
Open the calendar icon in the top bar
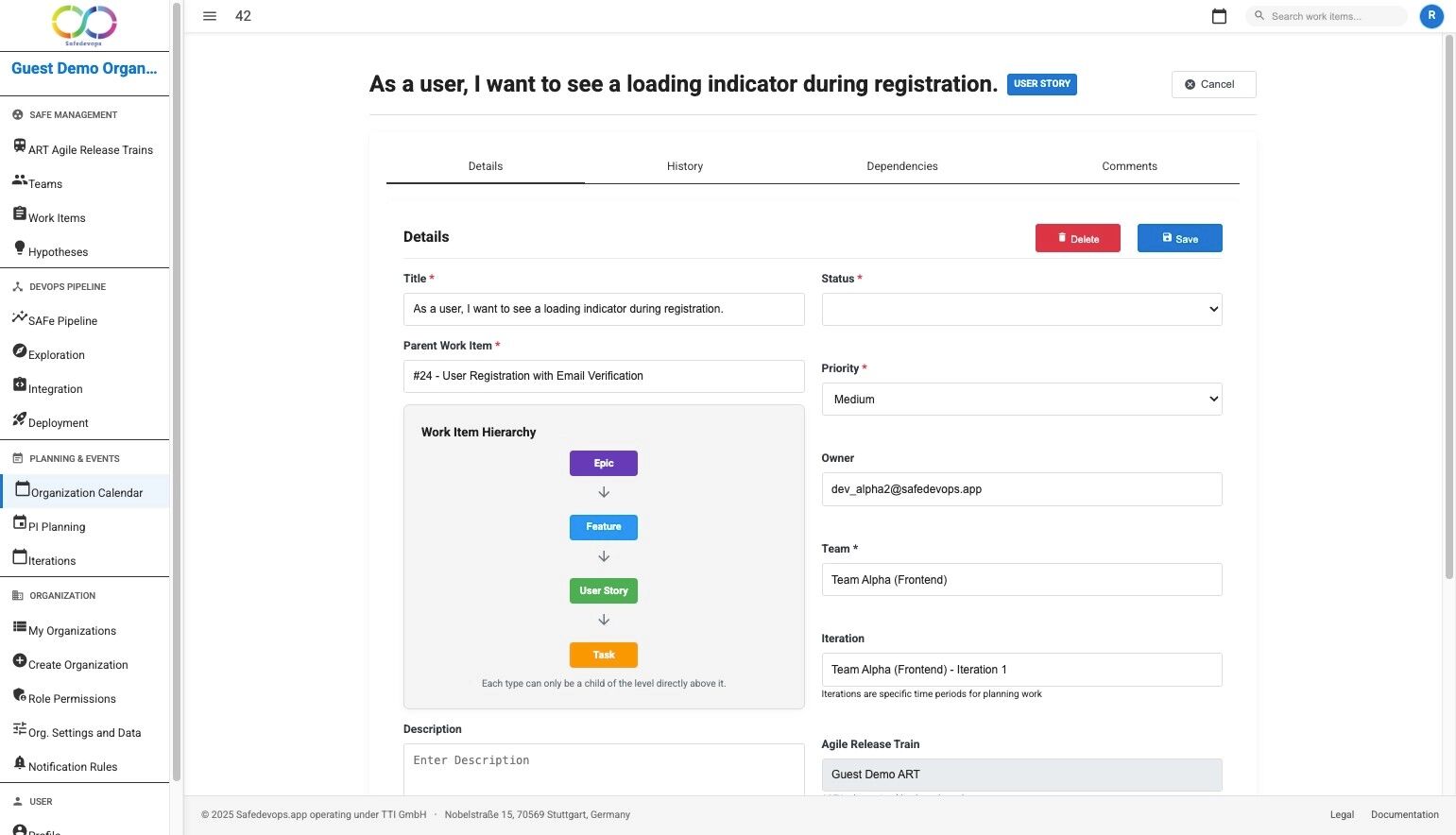(1219, 15)
